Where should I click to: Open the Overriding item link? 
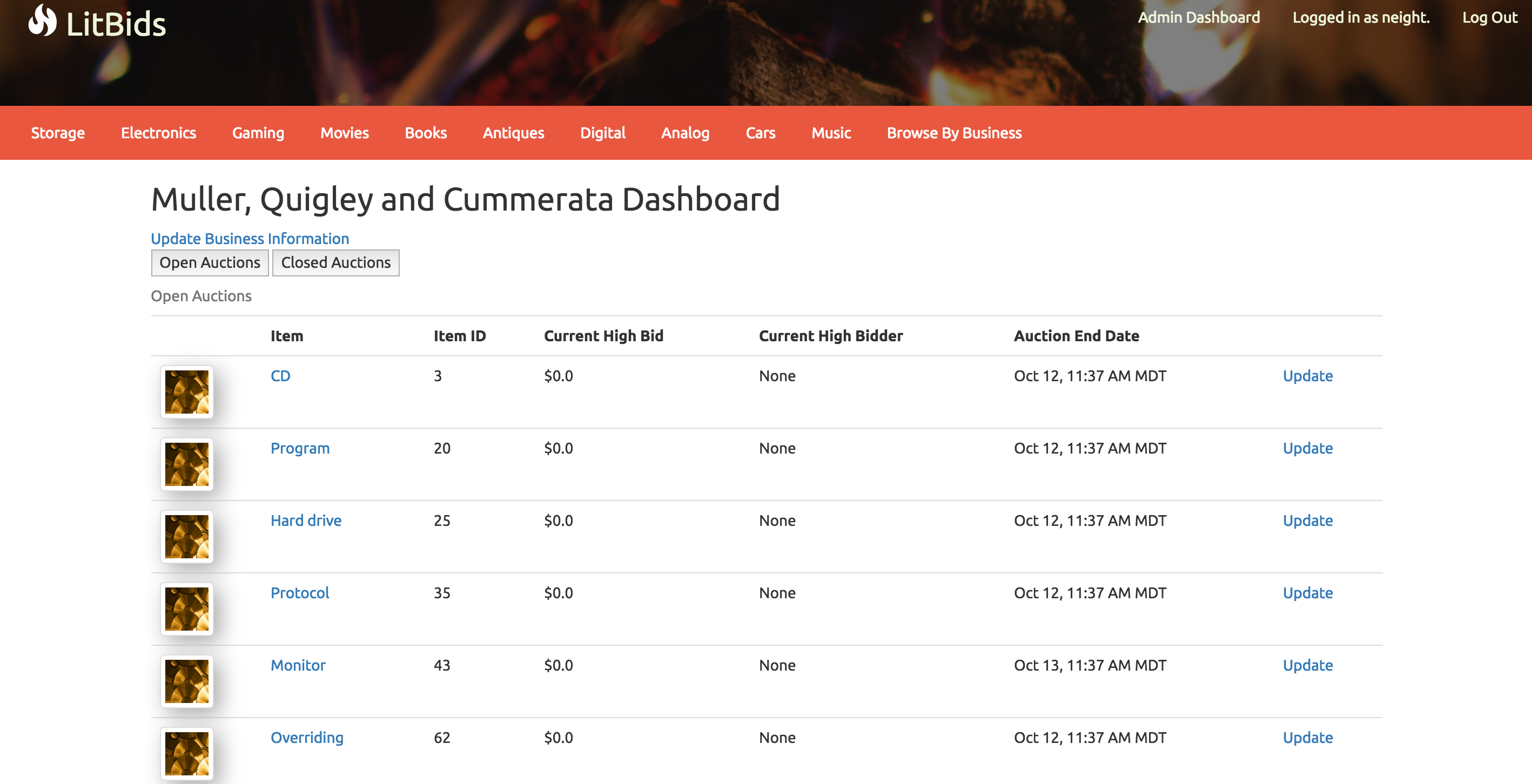(x=307, y=738)
